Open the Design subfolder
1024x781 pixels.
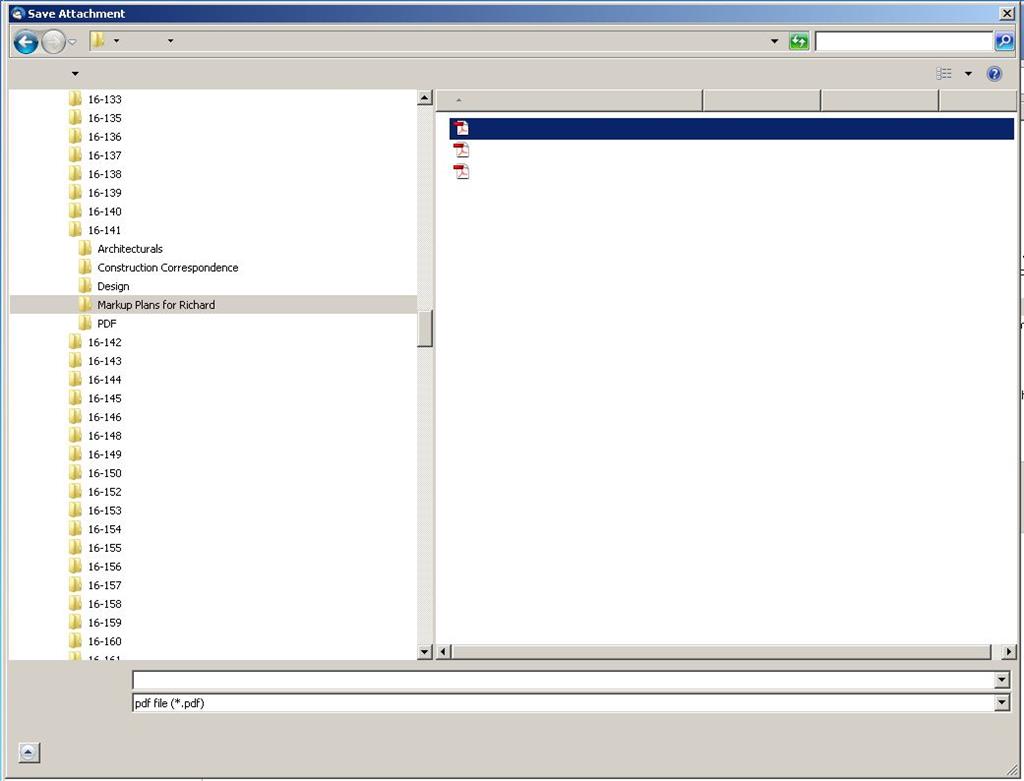click(113, 287)
